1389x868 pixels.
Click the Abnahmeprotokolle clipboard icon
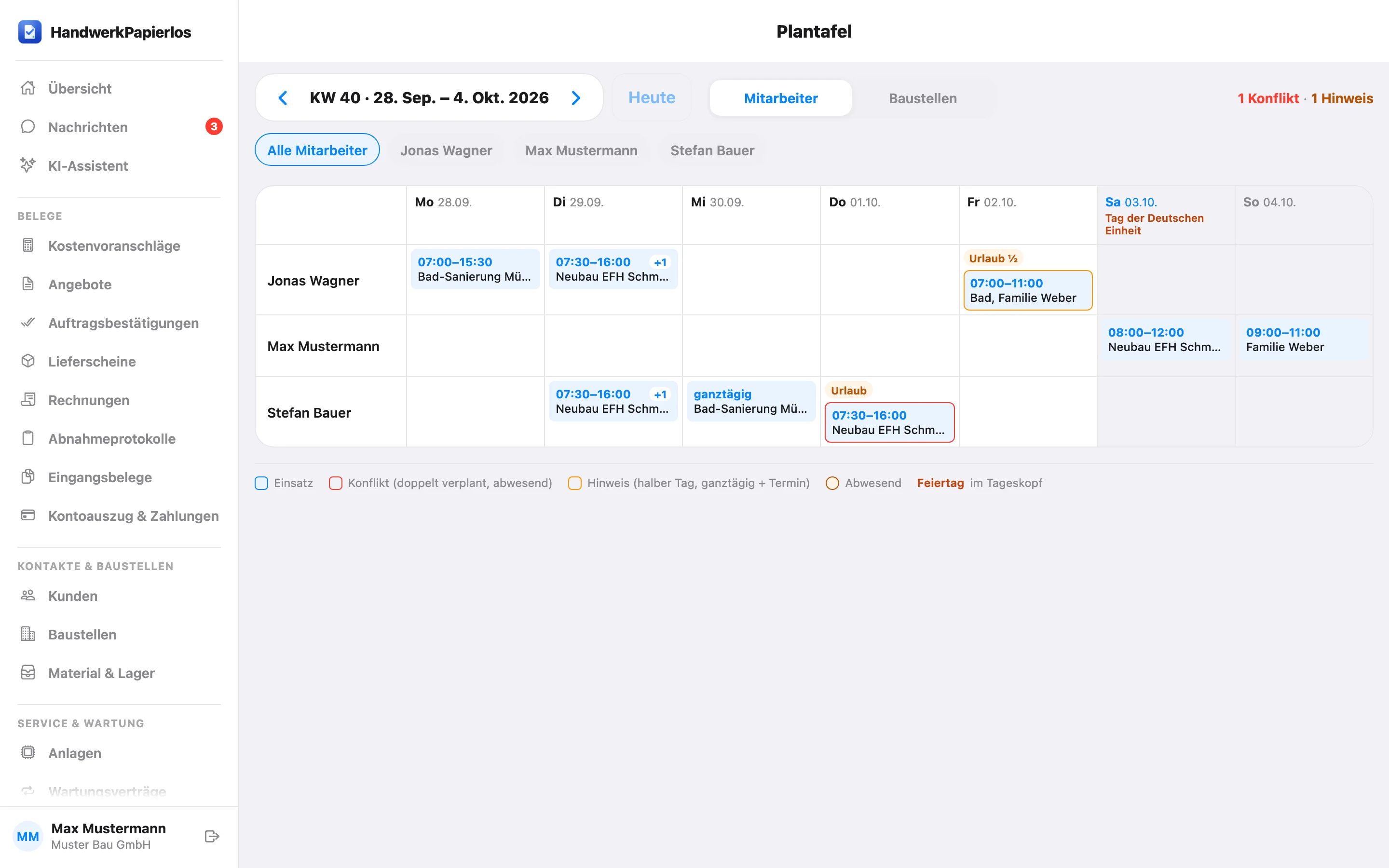[x=28, y=438]
